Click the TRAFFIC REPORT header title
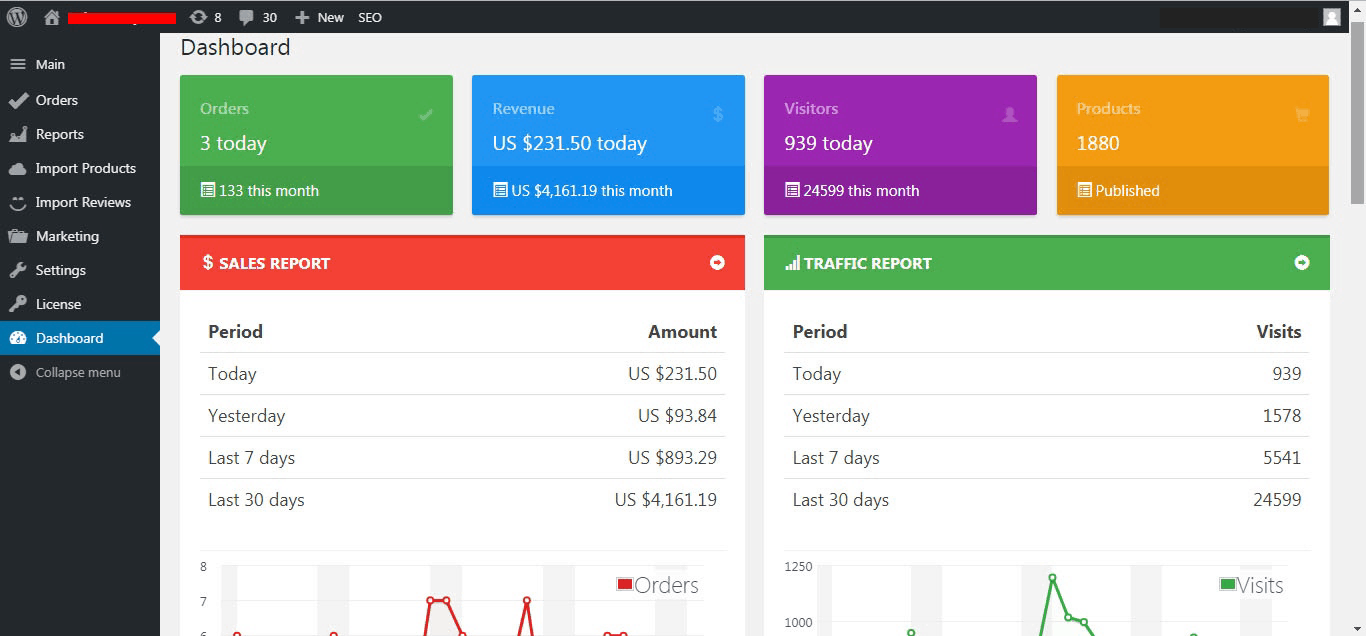Image resolution: width=1366 pixels, height=636 pixels. [x=867, y=263]
